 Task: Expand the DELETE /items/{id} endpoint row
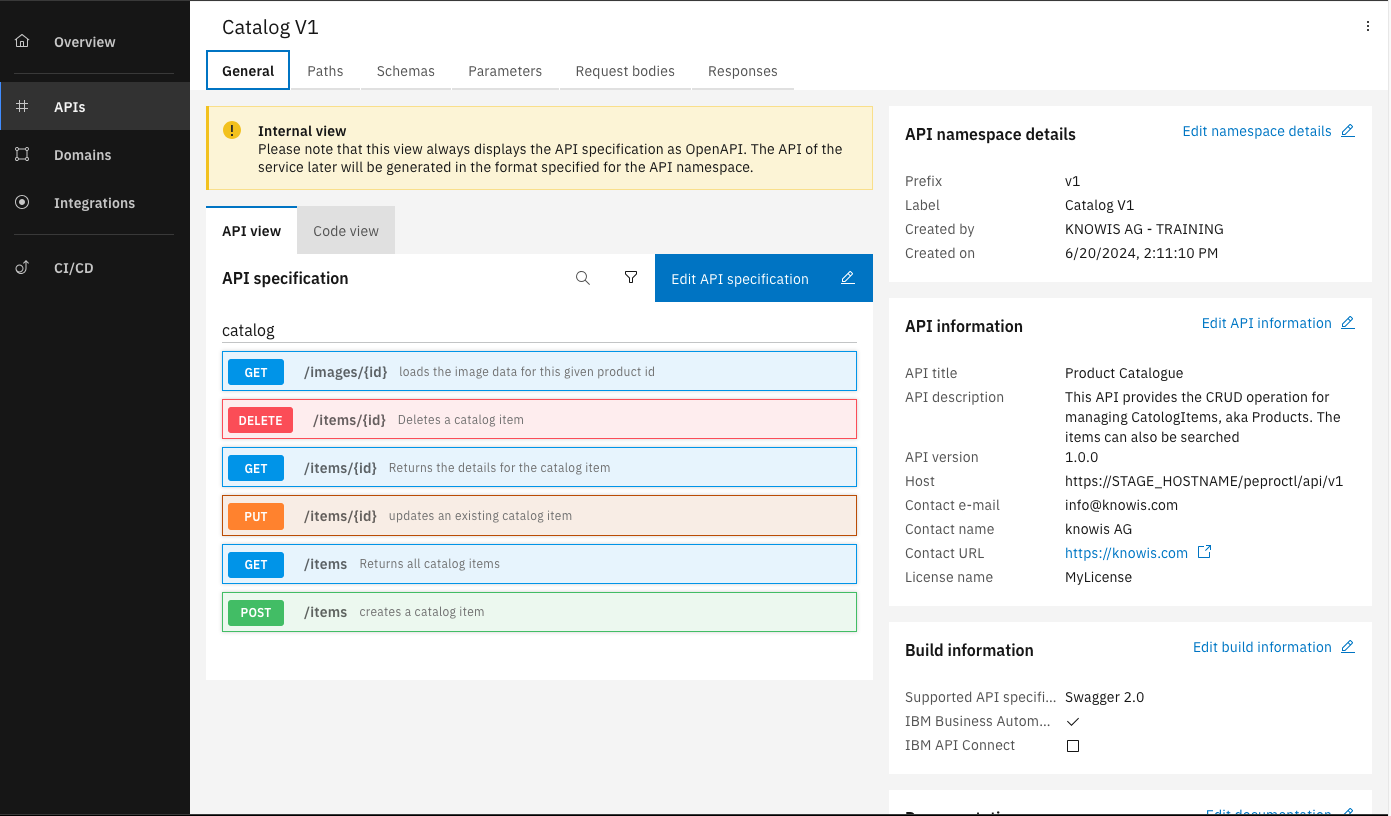point(539,419)
